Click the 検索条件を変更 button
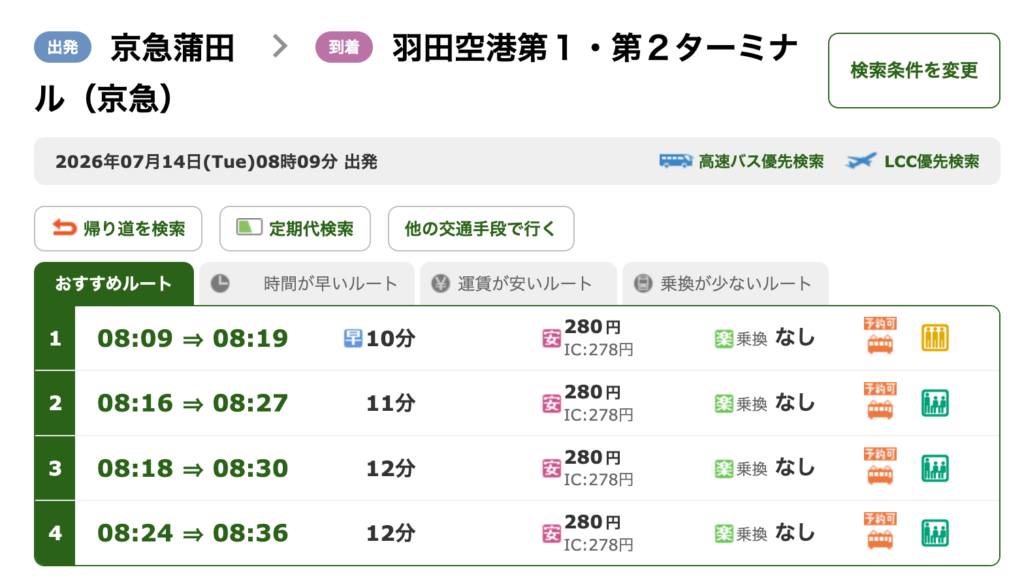1024x580 pixels. tap(914, 71)
